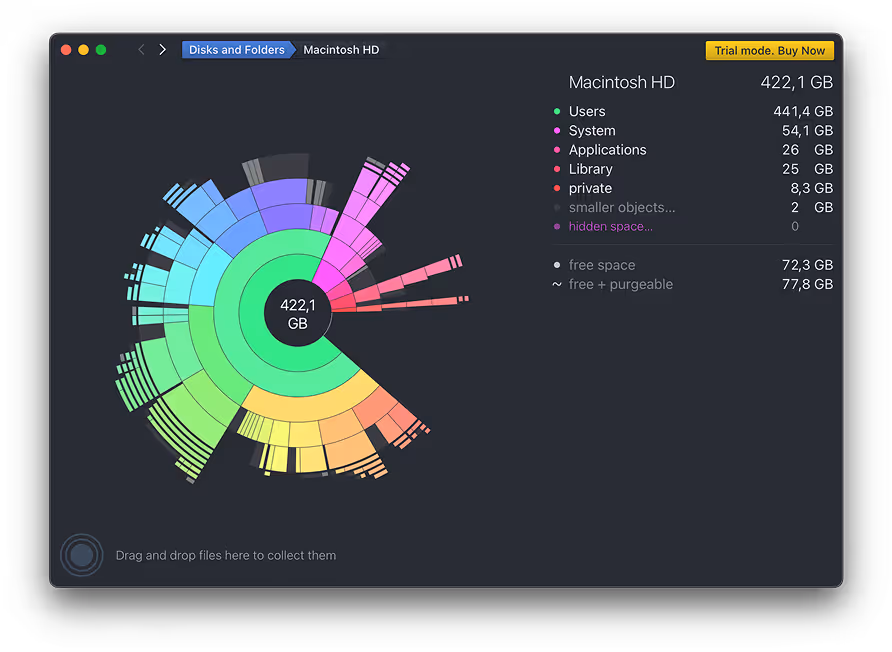Click the Macintosh HD title in sidebar
Viewport: 892px width, 652px height.
coord(621,82)
